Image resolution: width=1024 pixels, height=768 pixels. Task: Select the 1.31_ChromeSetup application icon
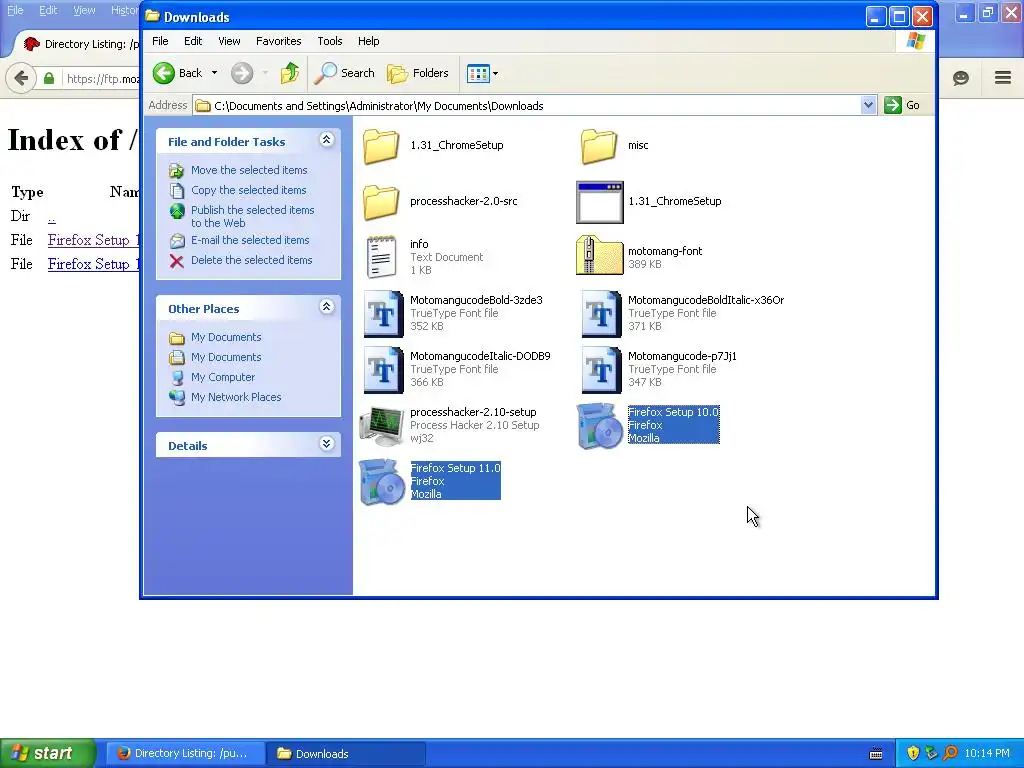coord(600,202)
